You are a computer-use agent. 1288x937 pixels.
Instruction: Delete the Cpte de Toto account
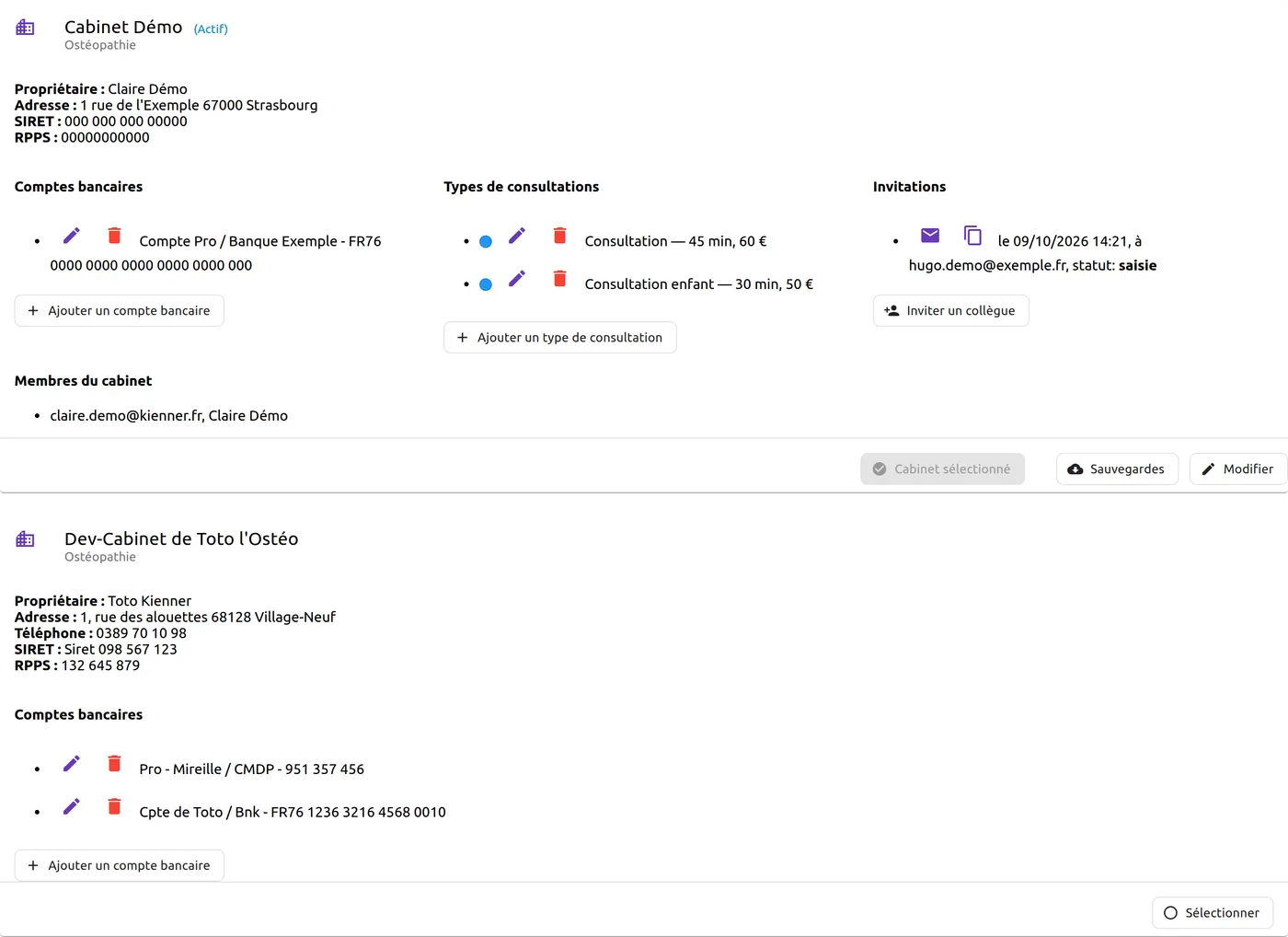[x=114, y=806]
